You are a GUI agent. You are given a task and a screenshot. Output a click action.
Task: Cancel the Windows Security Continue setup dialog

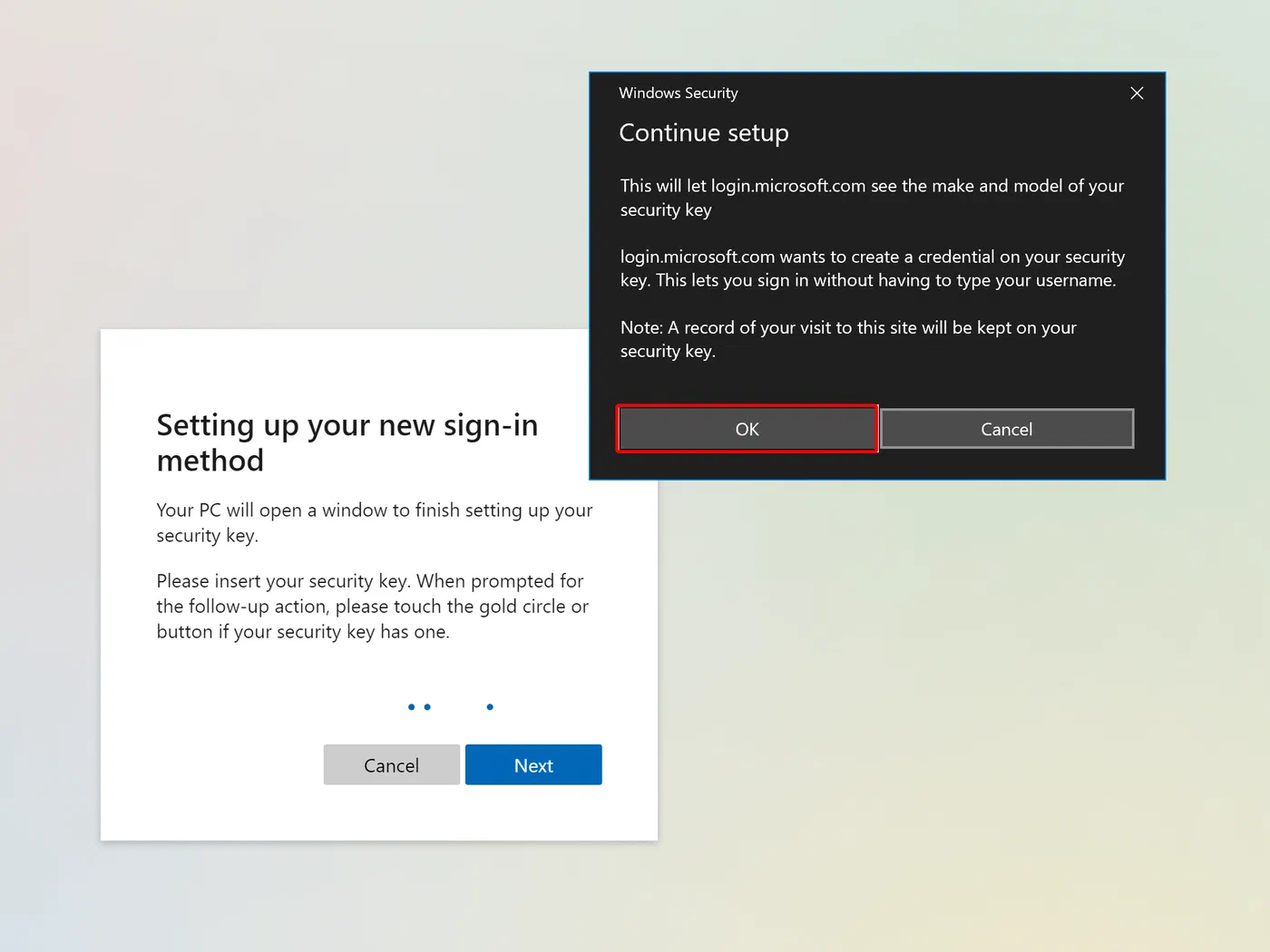click(x=1007, y=429)
